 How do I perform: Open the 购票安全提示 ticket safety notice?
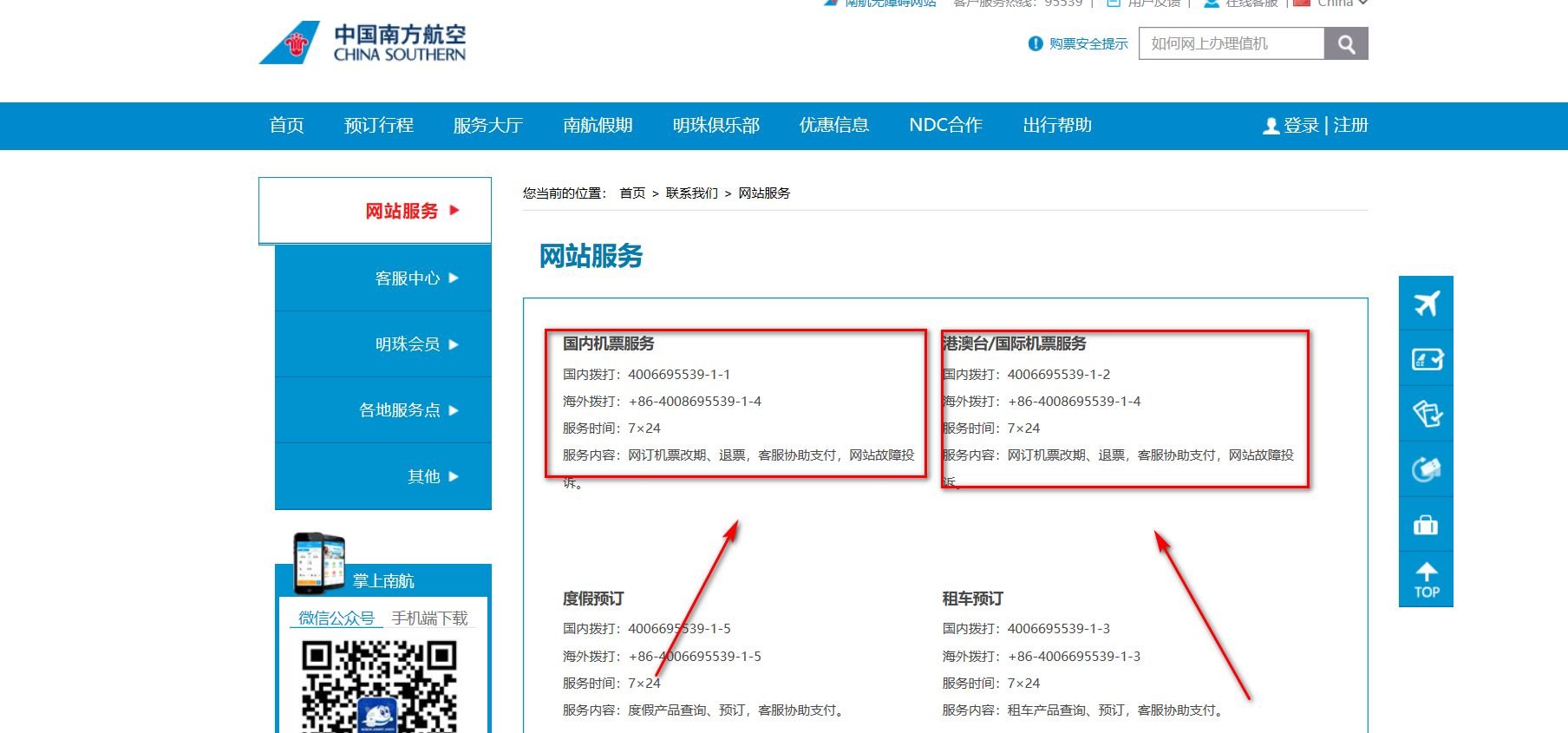1078,43
